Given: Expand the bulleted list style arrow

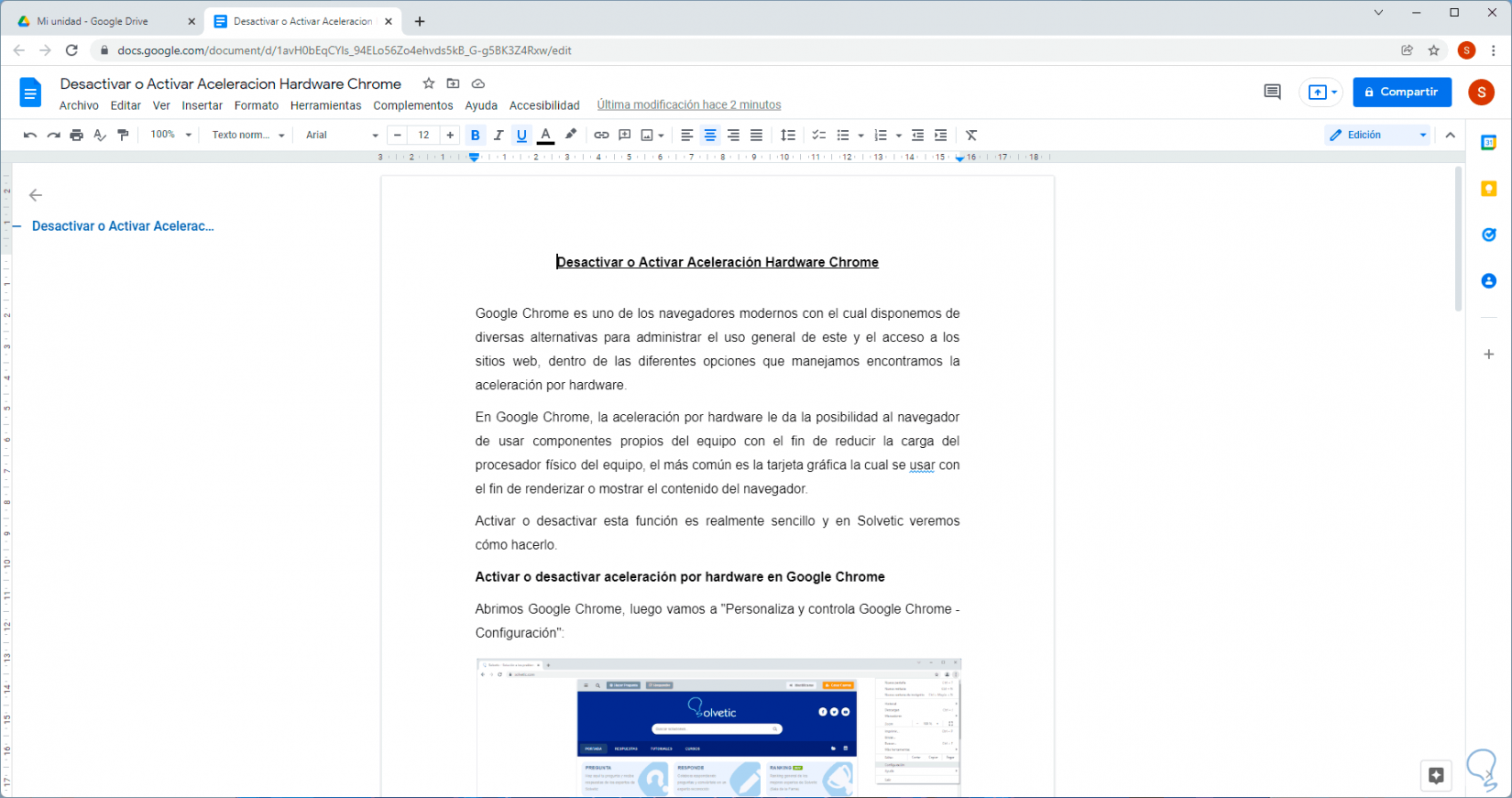Looking at the screenshot, I should pyautogui.click(x=861, y=136).
